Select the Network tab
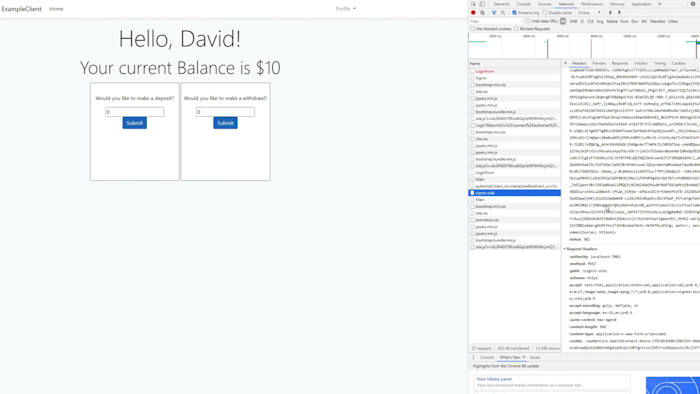 566,4
